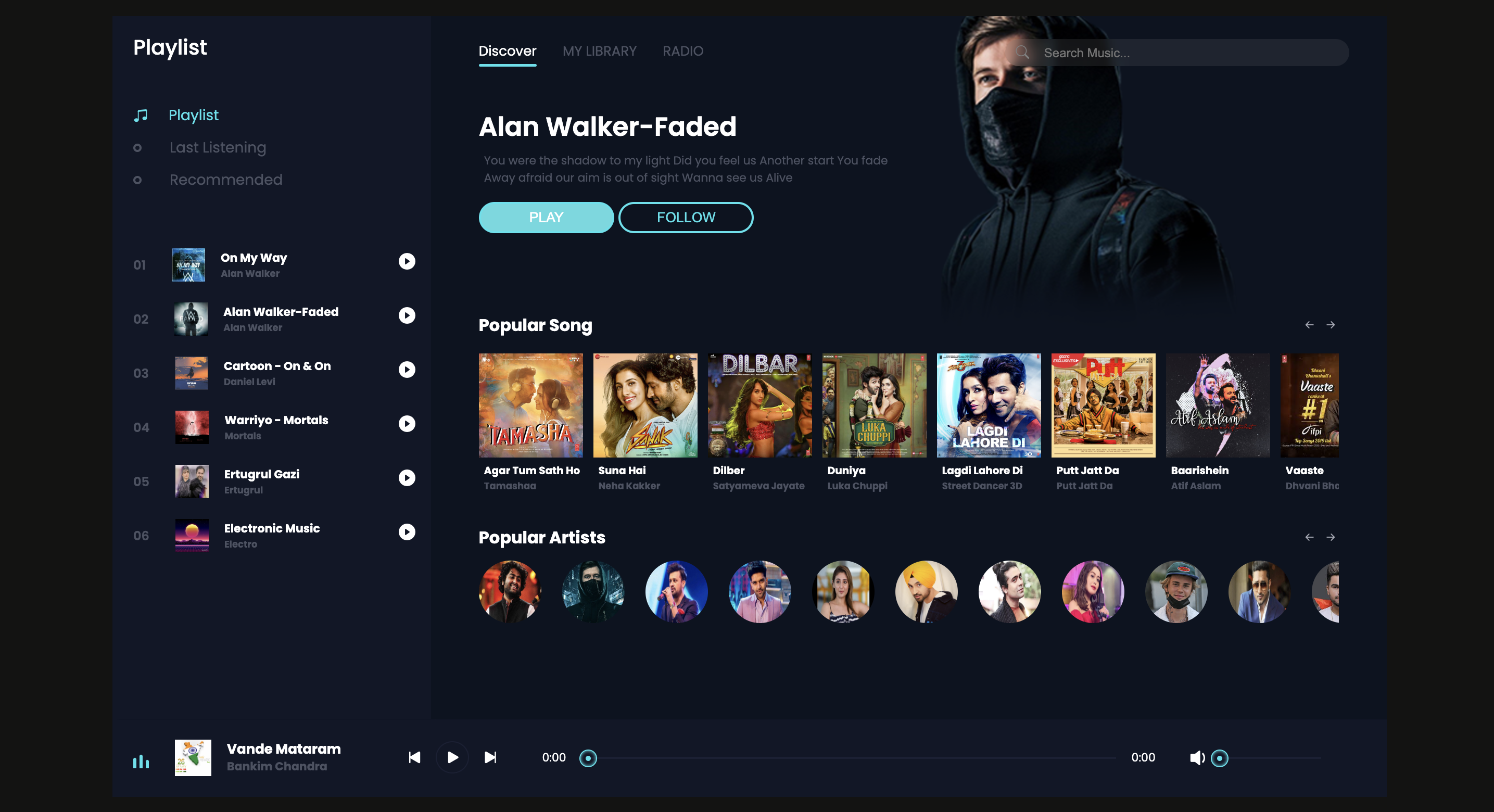Click the search magnifier icon
Image resolution: width=1494 pixels, height=812 pixels.
(x=1022, y=52)
